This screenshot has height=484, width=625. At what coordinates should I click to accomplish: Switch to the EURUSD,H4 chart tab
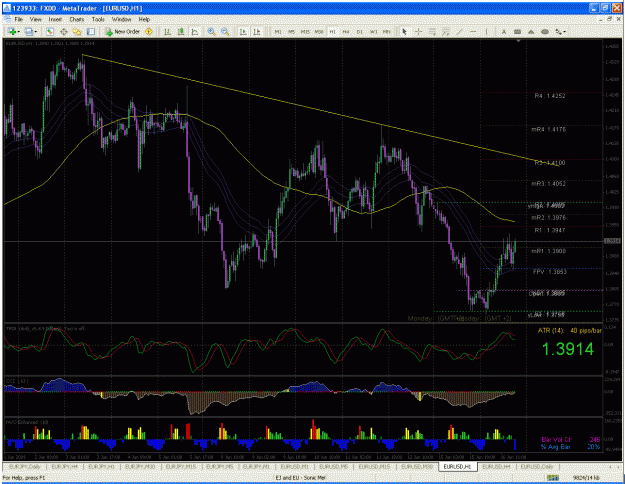(x=496, y=466)
